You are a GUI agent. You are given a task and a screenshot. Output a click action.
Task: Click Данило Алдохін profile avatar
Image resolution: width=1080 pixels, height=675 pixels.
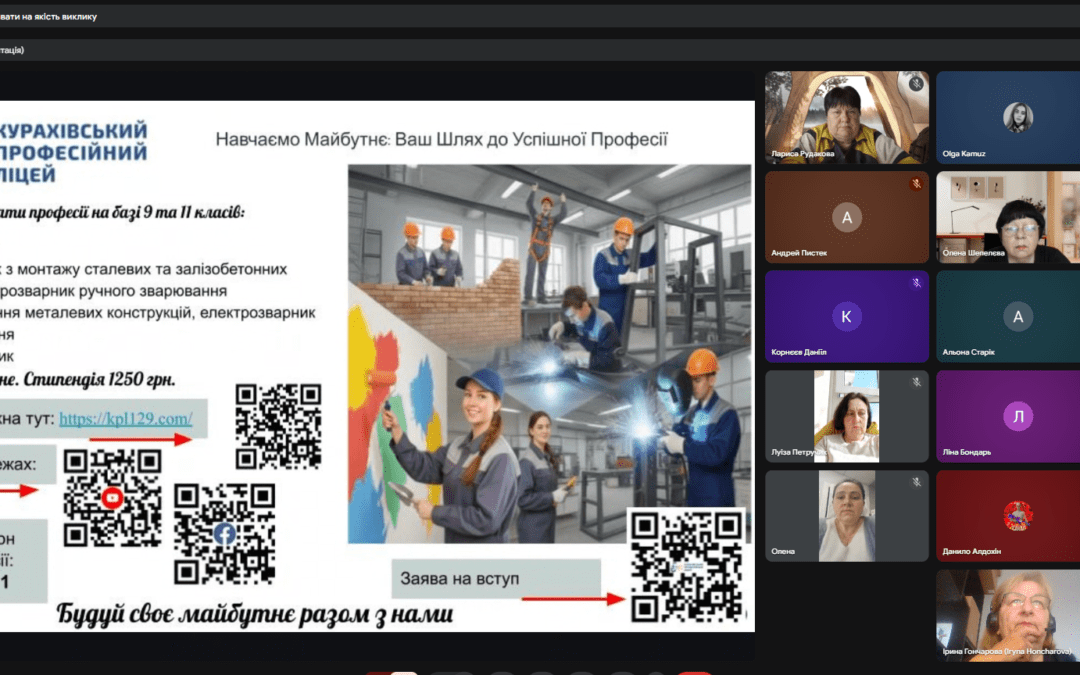pos(1018,516)
